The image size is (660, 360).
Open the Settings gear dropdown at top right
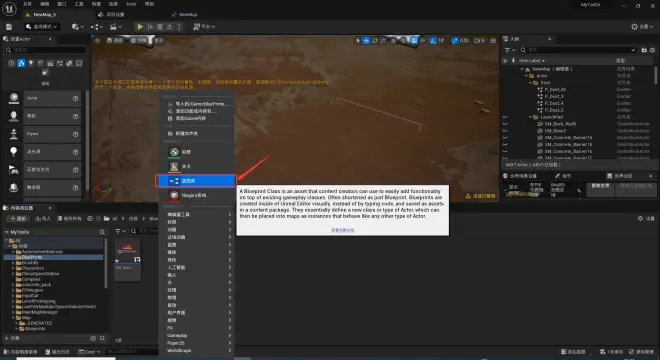[x=641, y=27]
